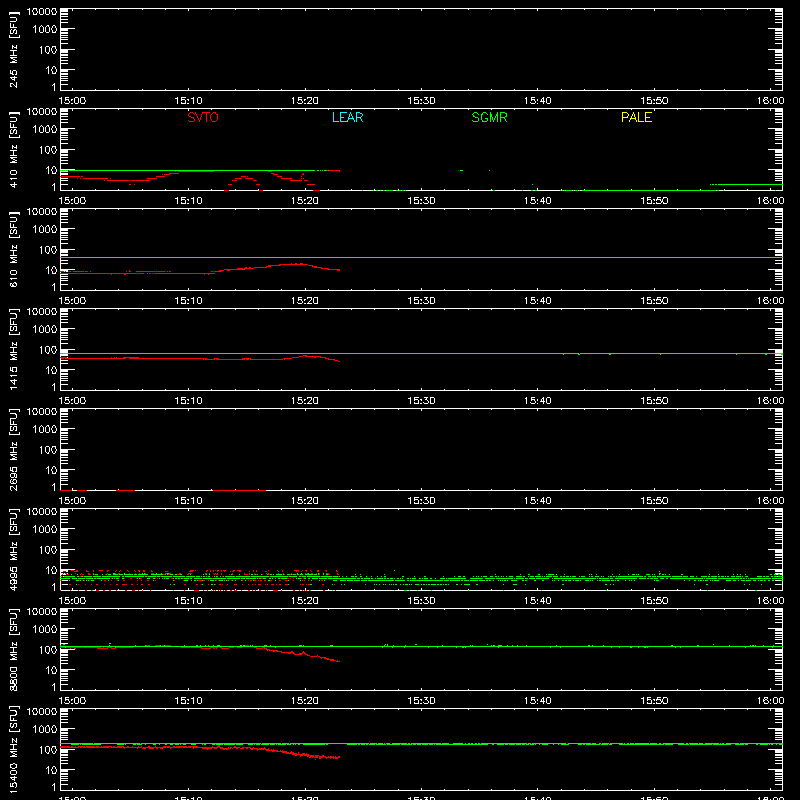Click 15:40 label under the 410 MHz panel
800x800 pixels.
point(538,201)
